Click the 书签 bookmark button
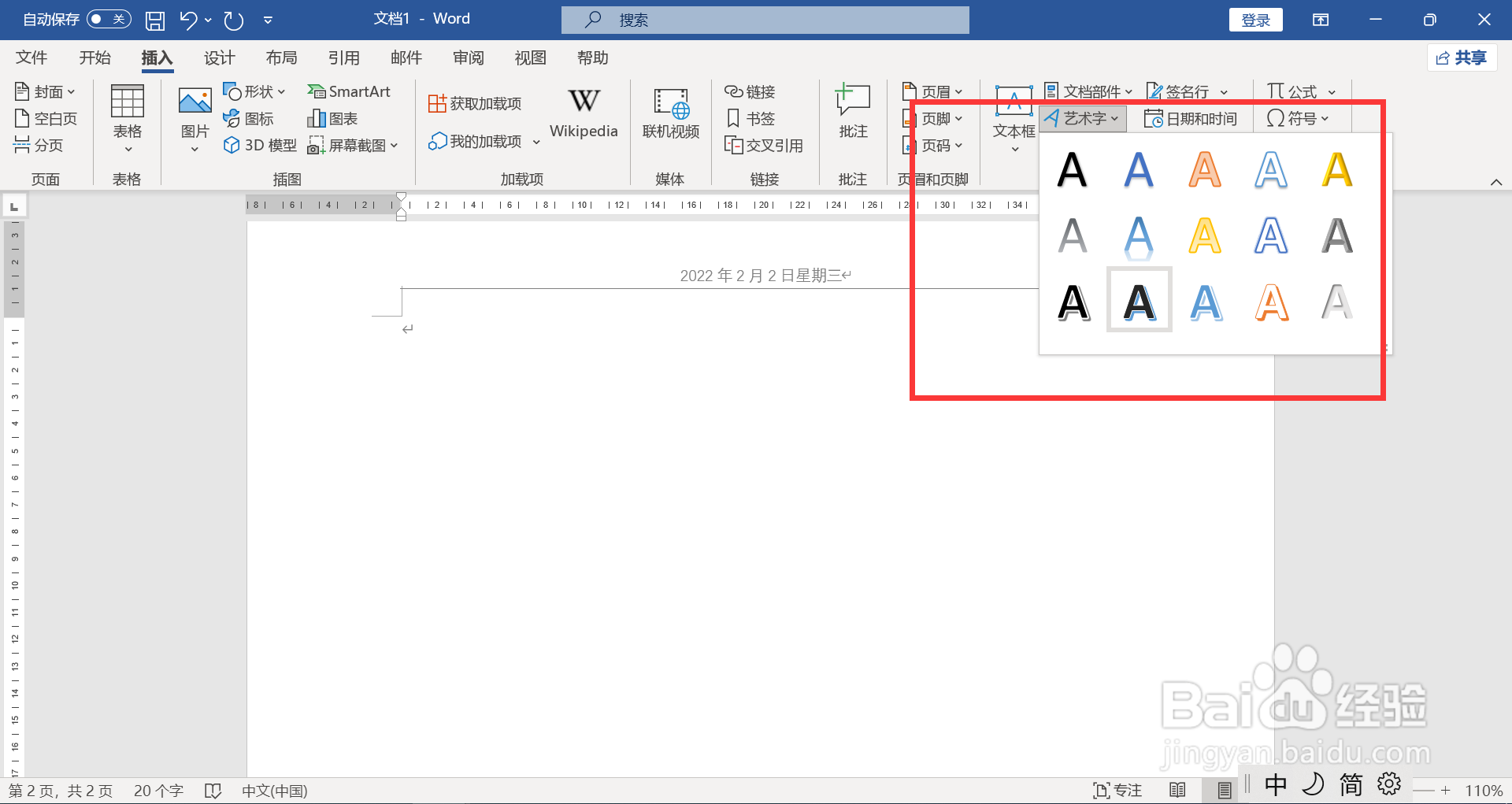Viewport: 1512px width, 804px height. [x=750, y=118]
